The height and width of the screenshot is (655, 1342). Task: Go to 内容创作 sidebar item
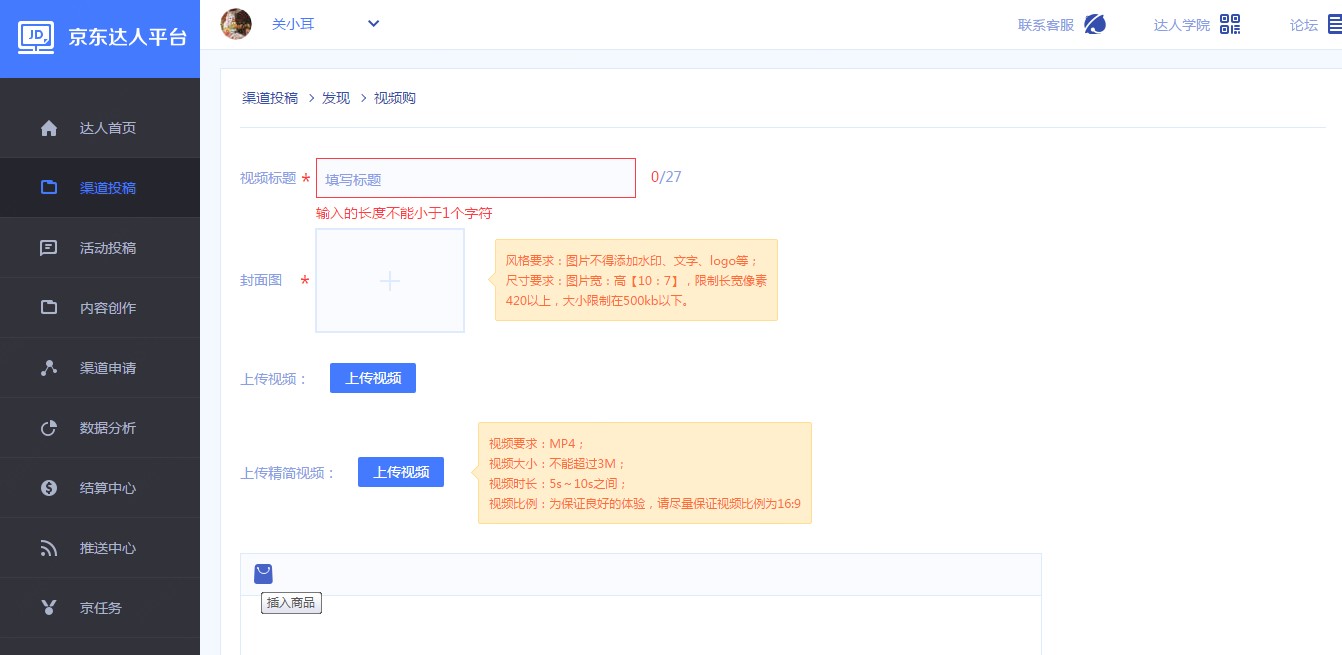point(108,308)
